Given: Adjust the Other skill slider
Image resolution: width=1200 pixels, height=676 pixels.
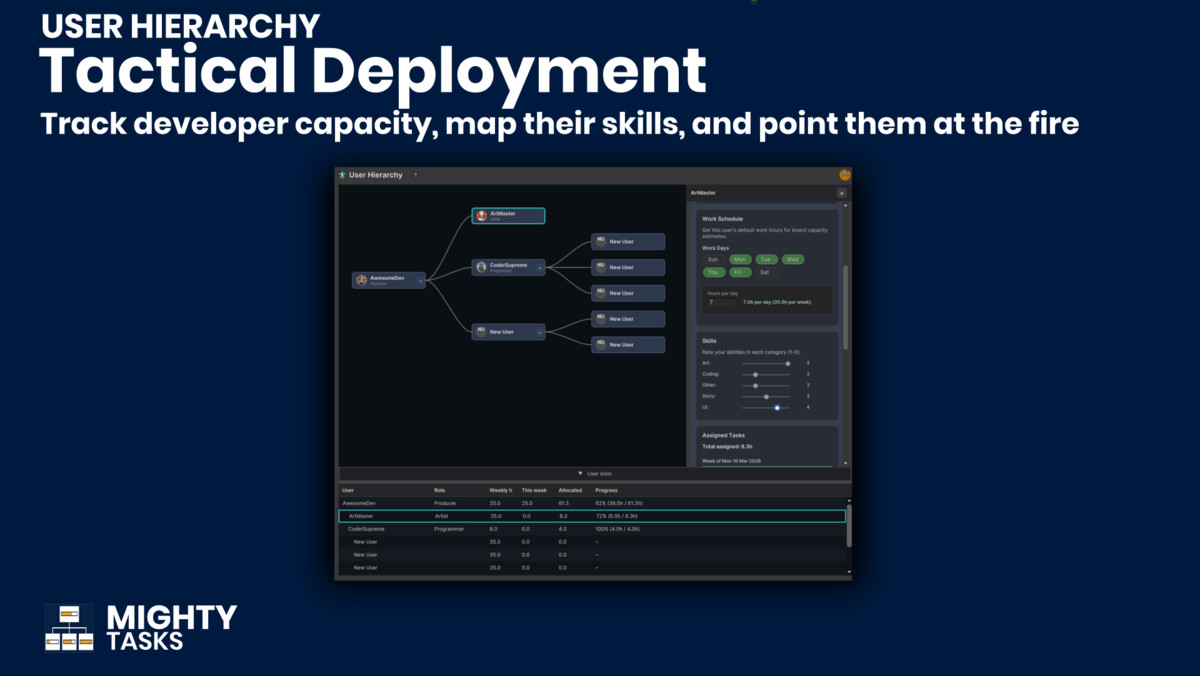Looking at the screenshot, I should click(766, 385).
